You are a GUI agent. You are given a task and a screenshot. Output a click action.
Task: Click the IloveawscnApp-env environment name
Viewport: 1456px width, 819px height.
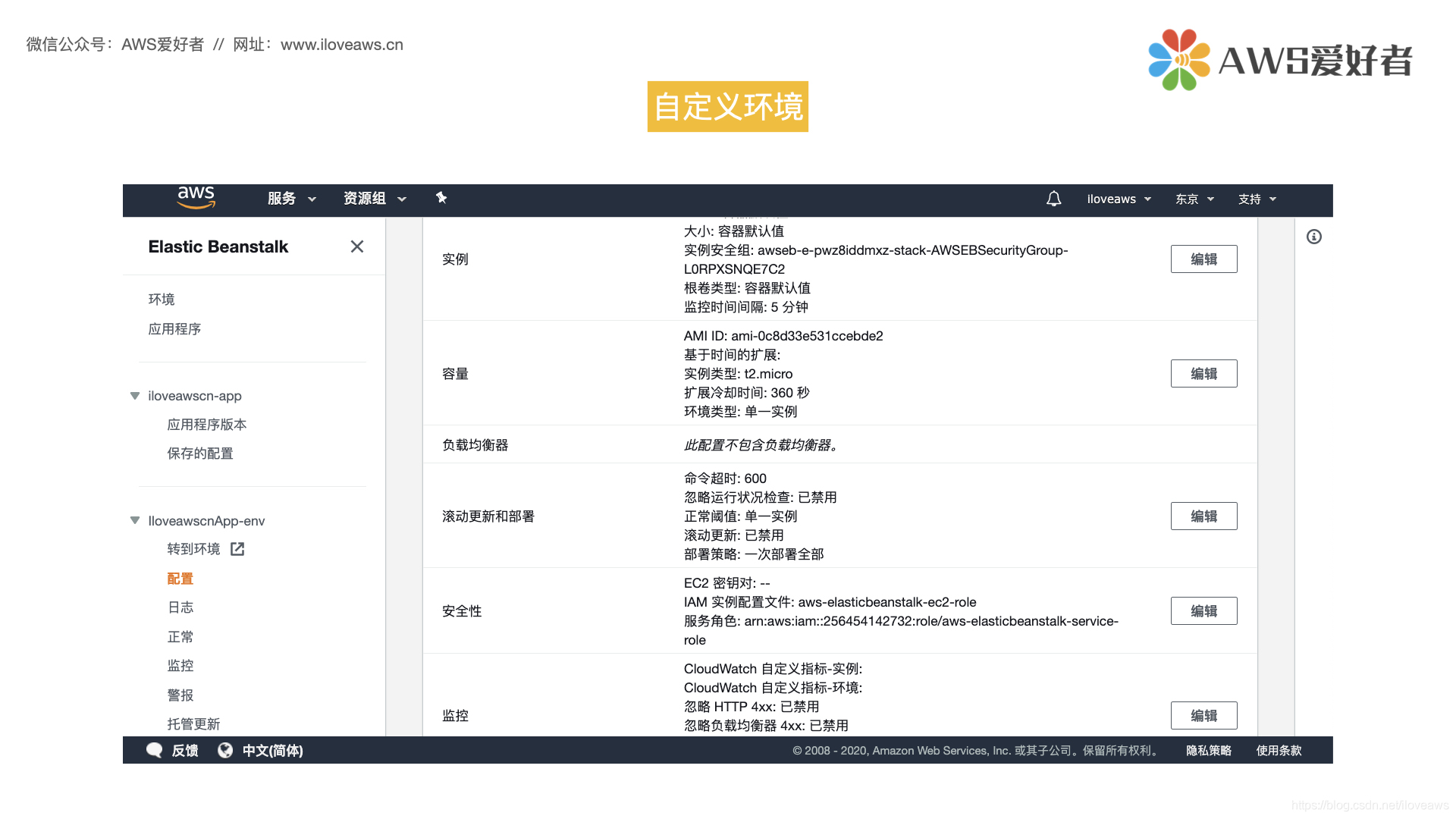click(206, 521)
